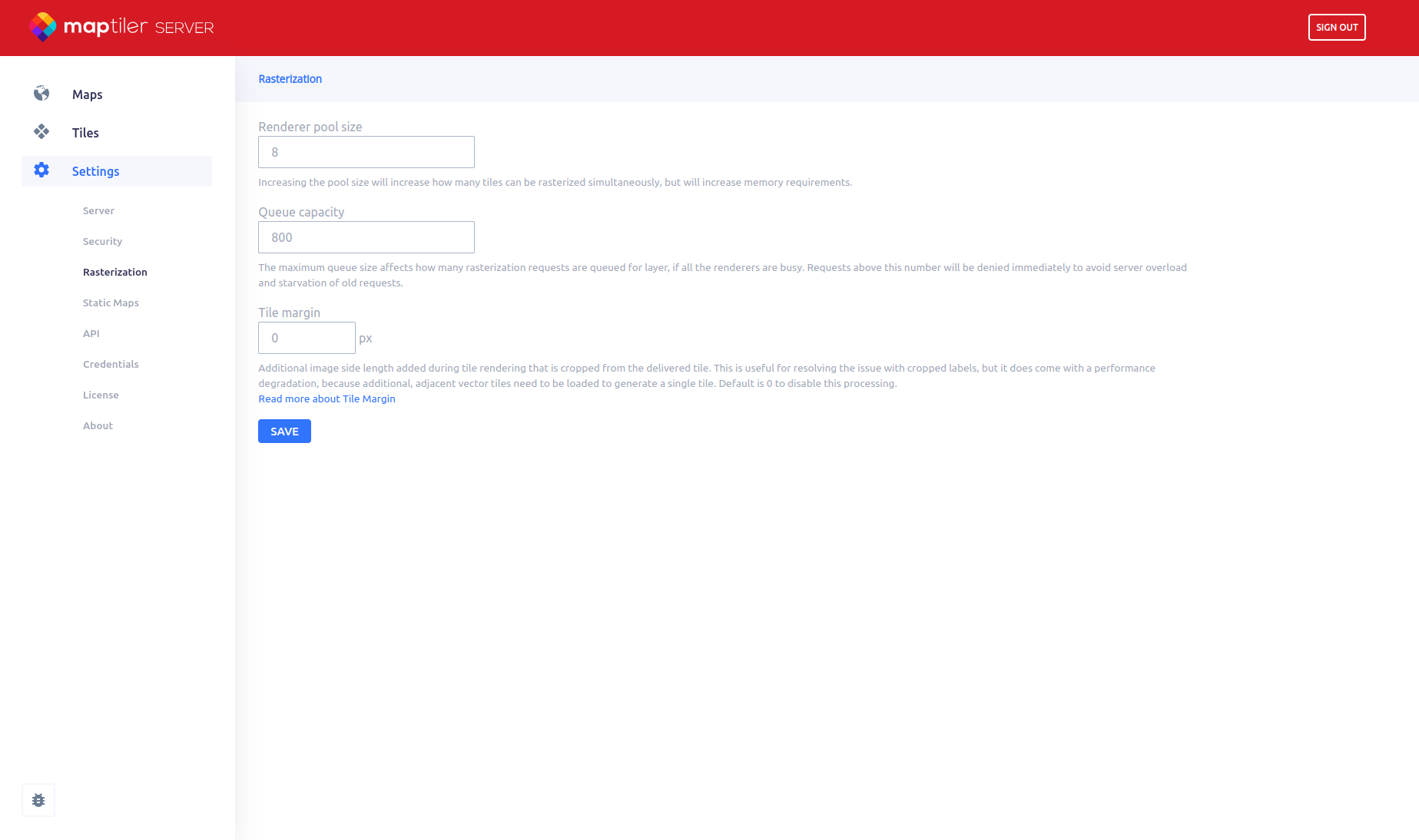Save the rasterization settings
1419x840 pixels.
point(284,432)
